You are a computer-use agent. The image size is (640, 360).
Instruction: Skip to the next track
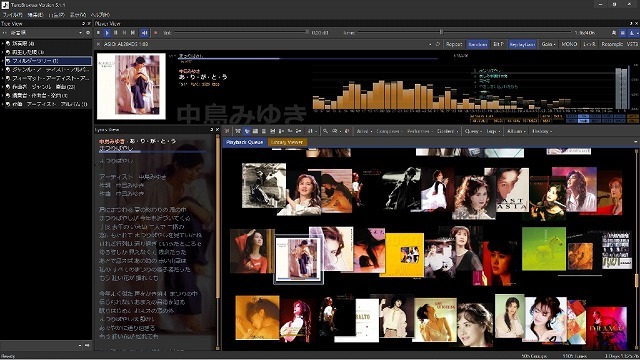tap(133, 33)
